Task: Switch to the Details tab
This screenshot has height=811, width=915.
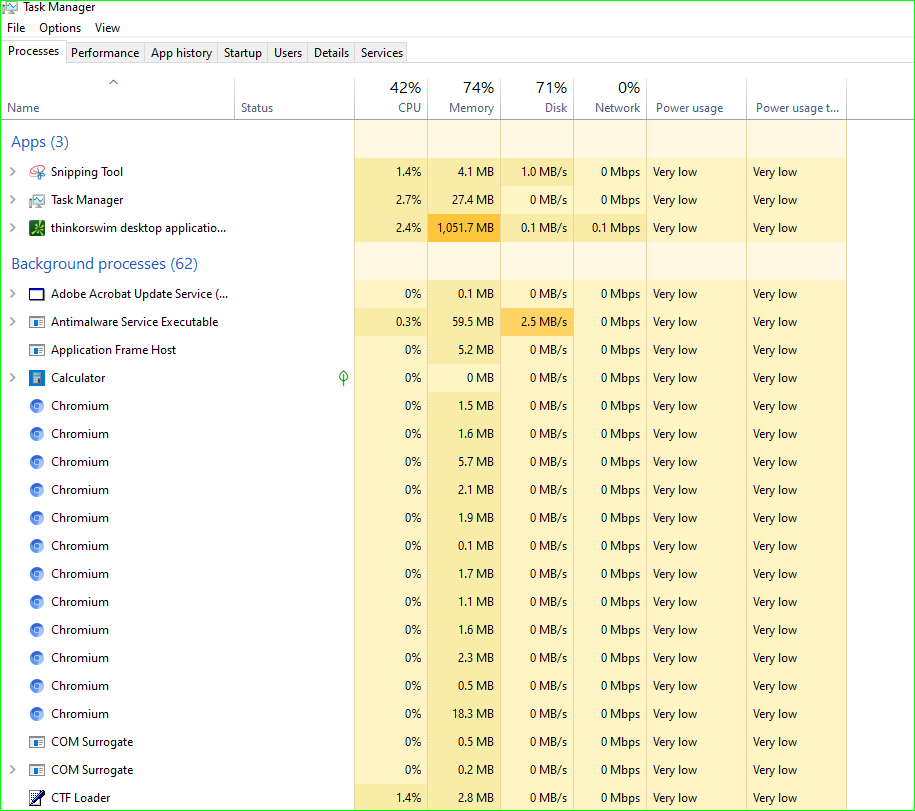Action: 331,53
